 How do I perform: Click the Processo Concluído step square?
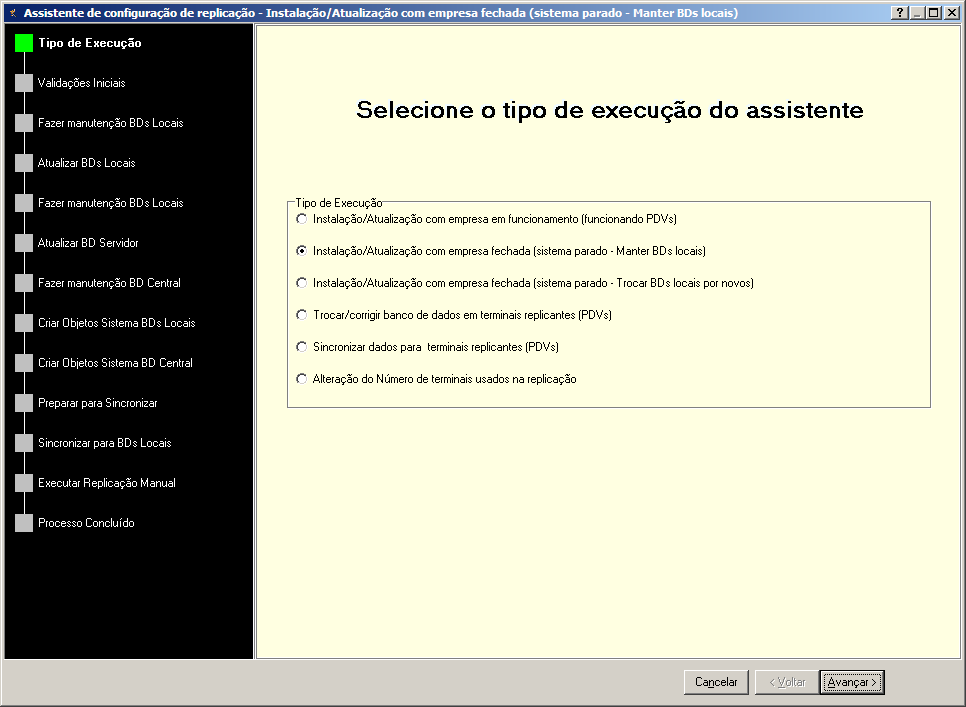point(24,523)
